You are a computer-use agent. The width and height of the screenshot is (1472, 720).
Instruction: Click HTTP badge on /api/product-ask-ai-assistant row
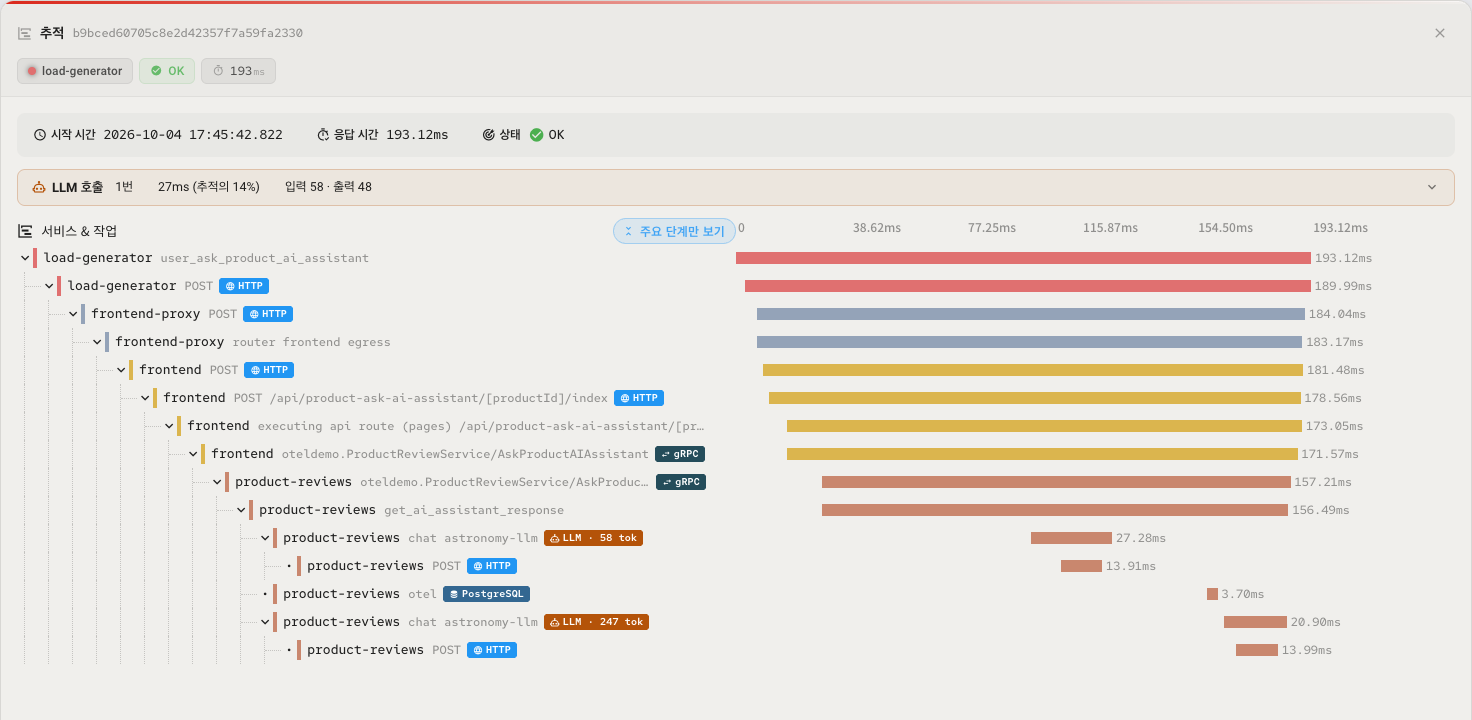[639, 398]
